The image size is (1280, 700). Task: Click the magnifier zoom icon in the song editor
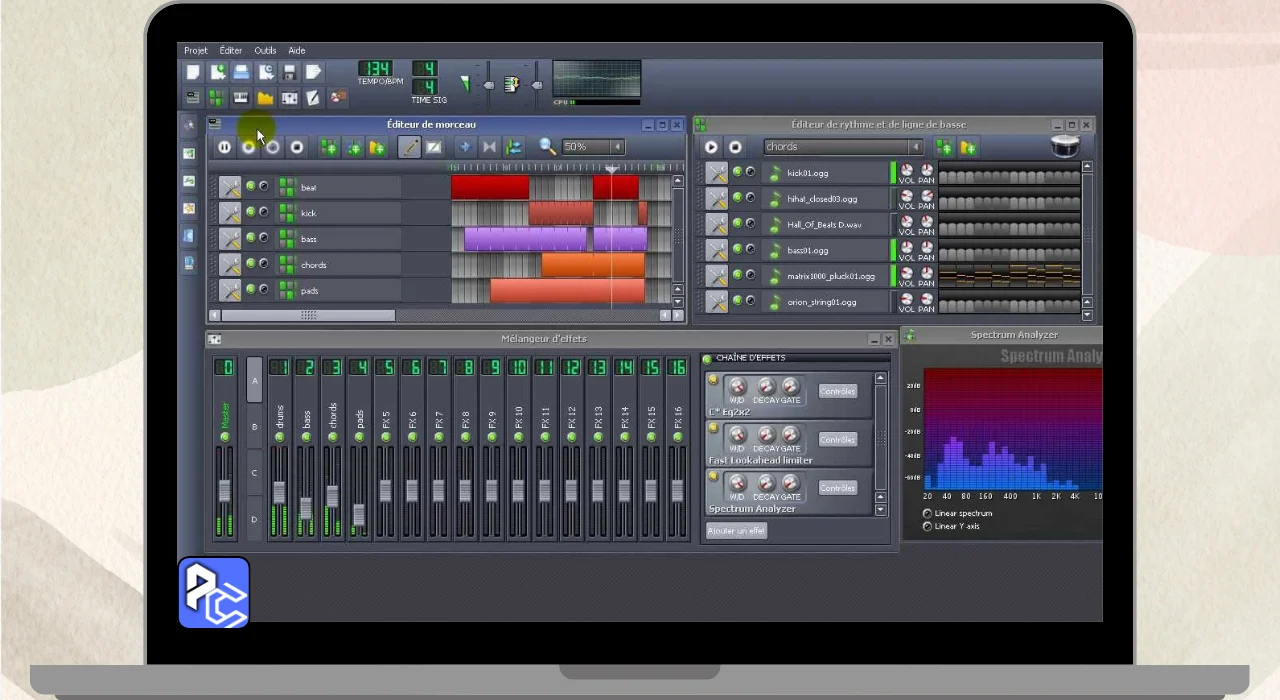pyautogui.click(x=547, y=147)
